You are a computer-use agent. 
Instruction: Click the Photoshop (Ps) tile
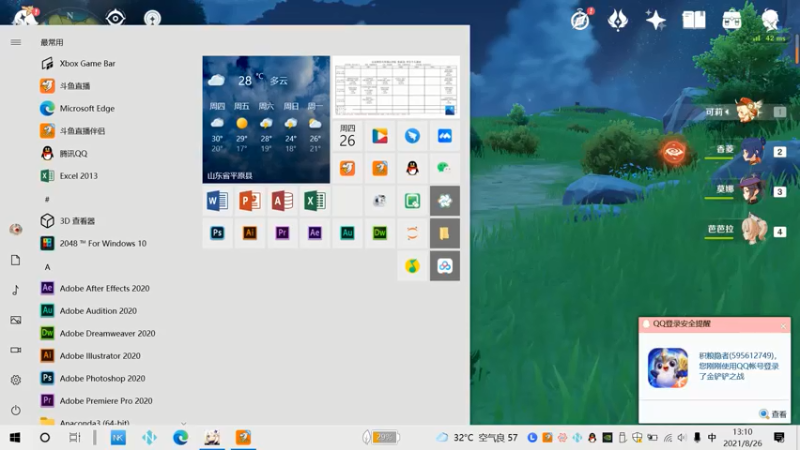click(217, 233)
